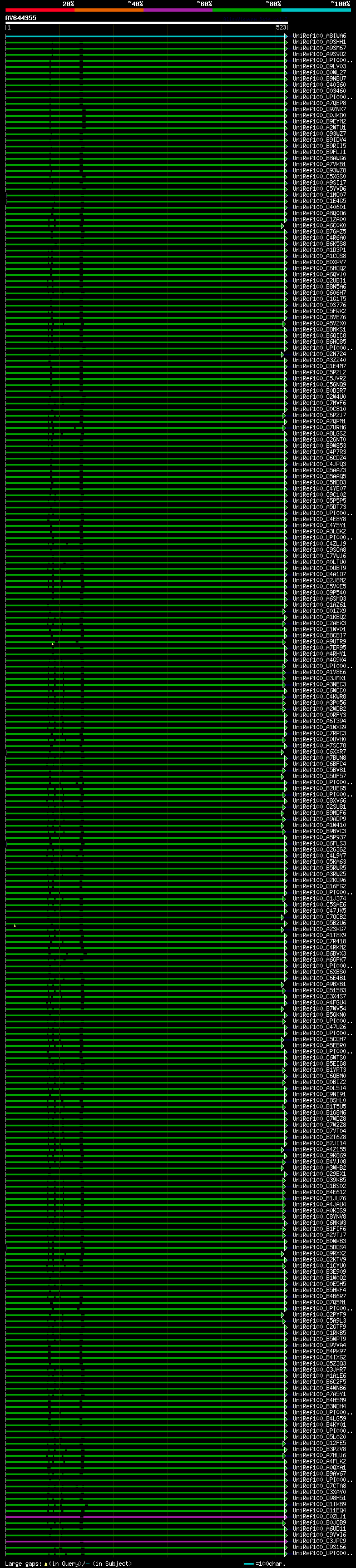Image resolution: width=356 pixels, height=1568 pixels.
Task: Select hit UniRef100_A6UD11
Action: pos(319,1529)
